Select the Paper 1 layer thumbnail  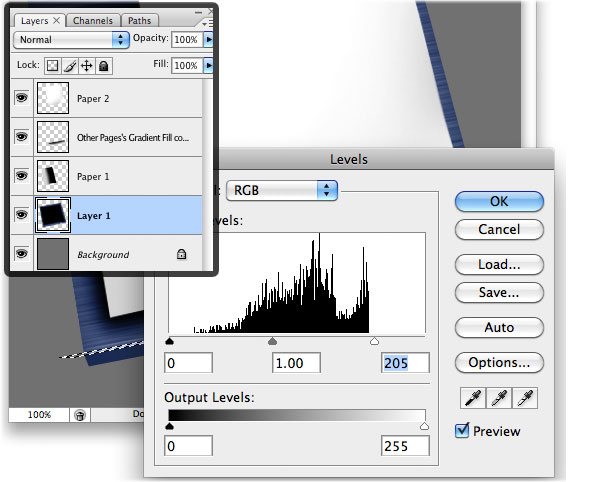point(53,176)
